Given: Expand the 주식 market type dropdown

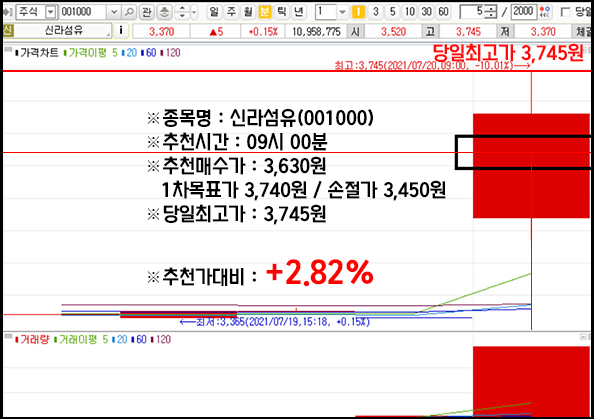Looking at the screenshot, I should pyautogui.click(x=50, y=12).
